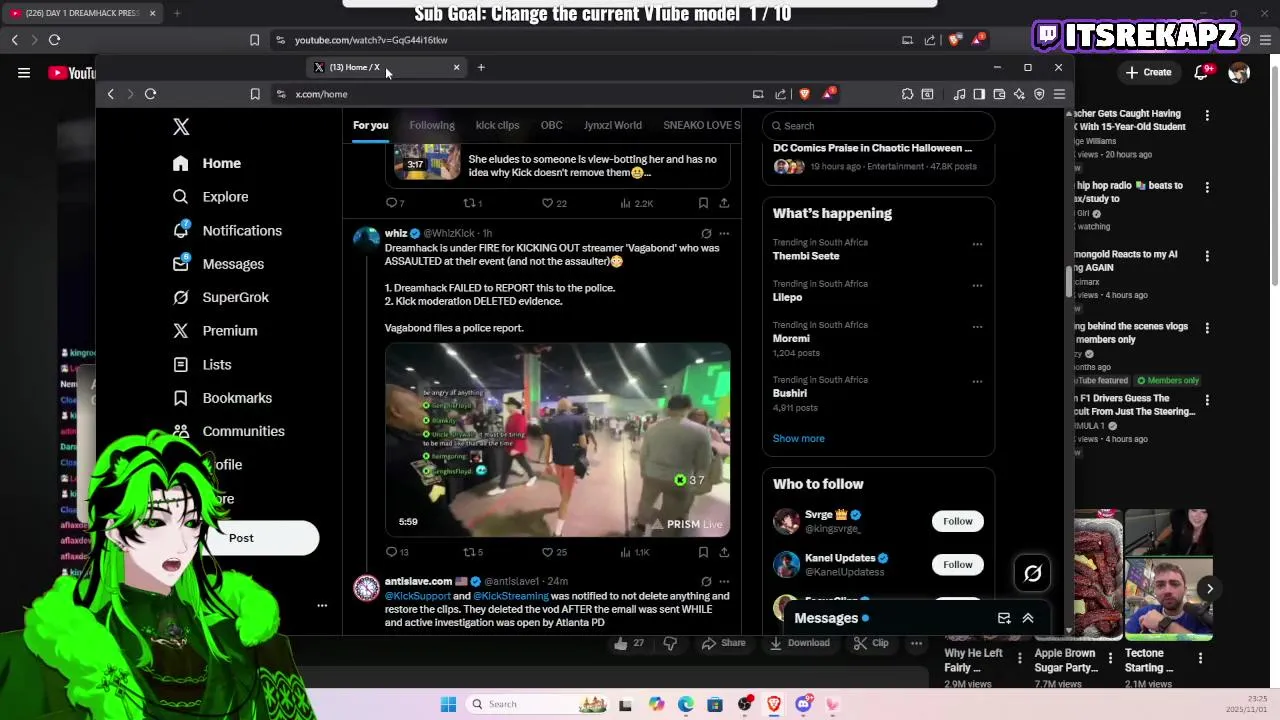Open Discord from the taskbar
The height and width of the screenshot is (720, 1280).
pyautogui.click(x=803, y=704)
